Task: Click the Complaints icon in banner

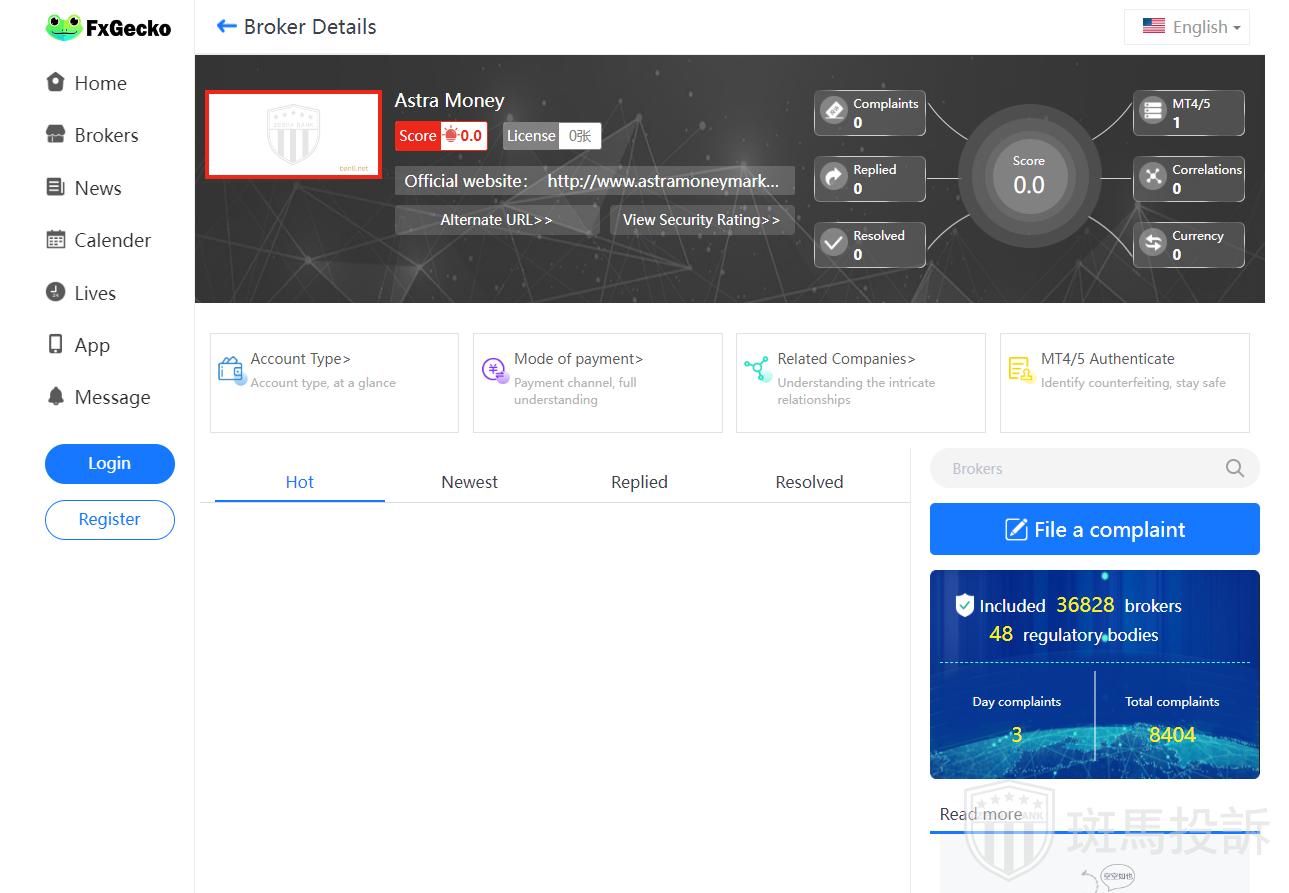Action: [834, 111]
